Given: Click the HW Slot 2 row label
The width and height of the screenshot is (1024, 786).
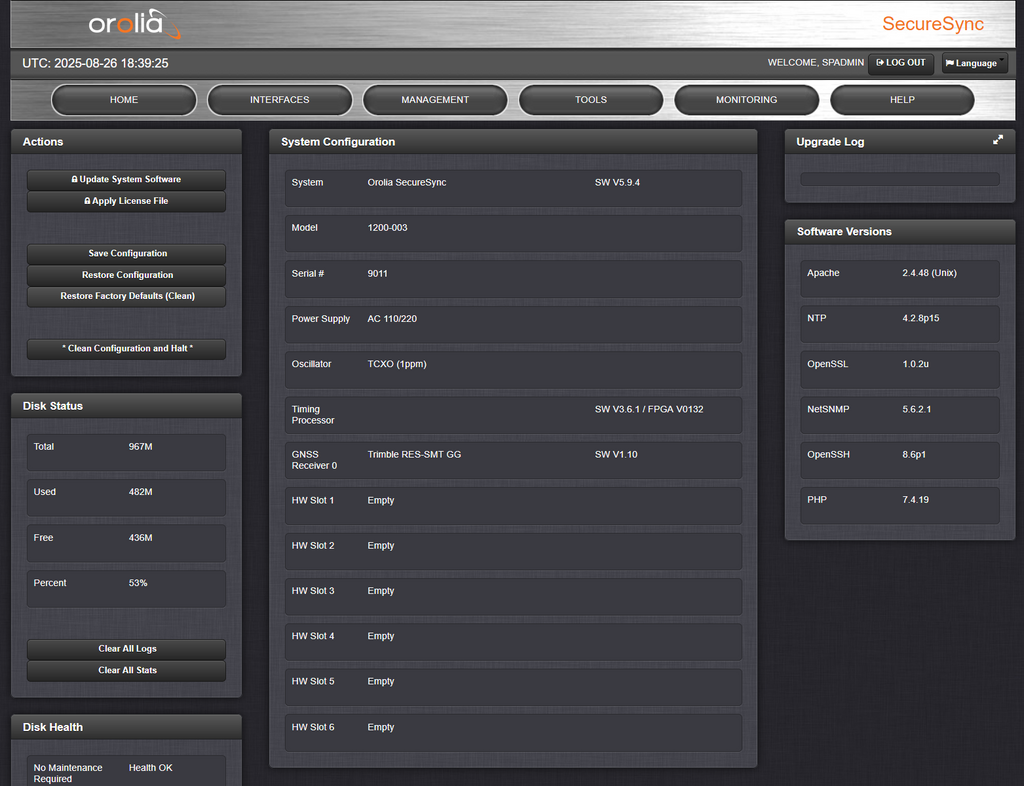Looking at the screenshot, I should coord(313,545).
